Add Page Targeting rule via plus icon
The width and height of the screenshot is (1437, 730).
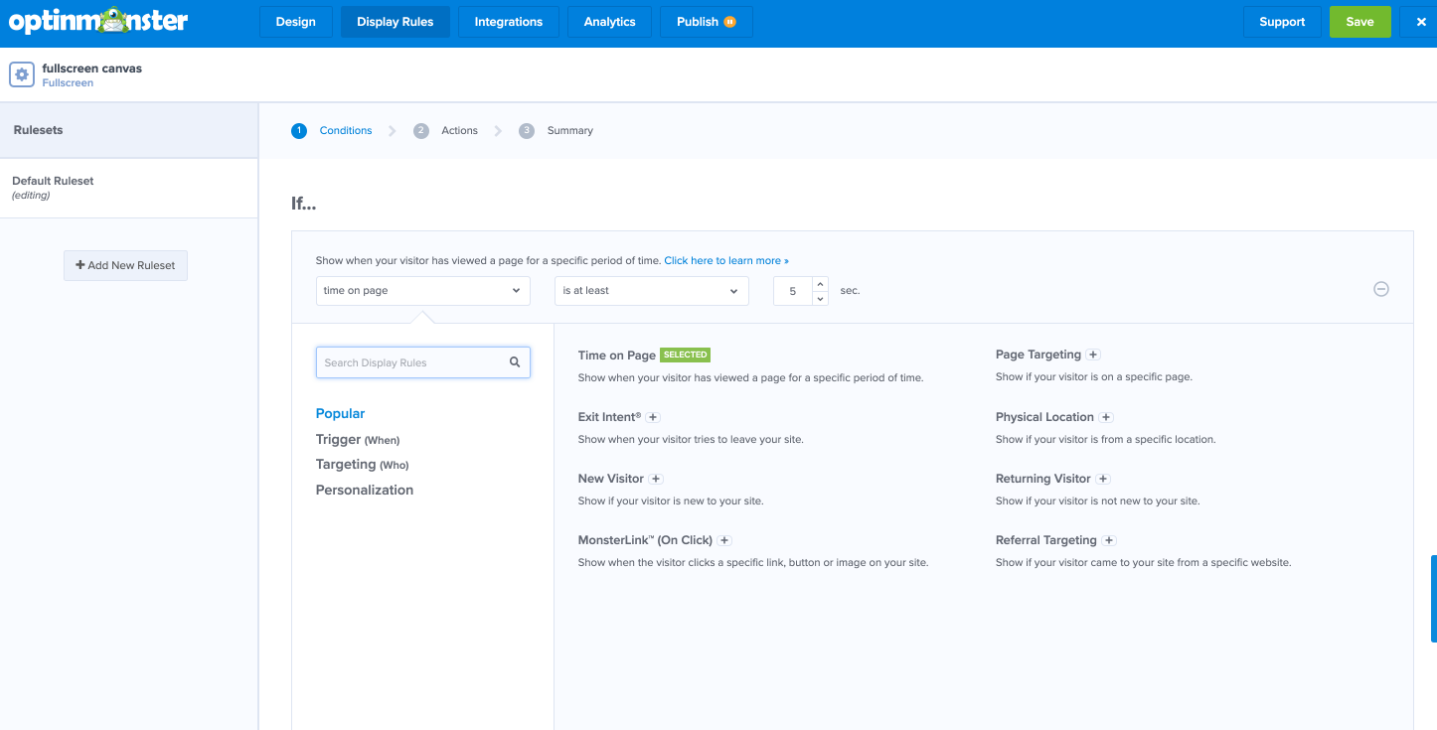[x=1092, y=354]
